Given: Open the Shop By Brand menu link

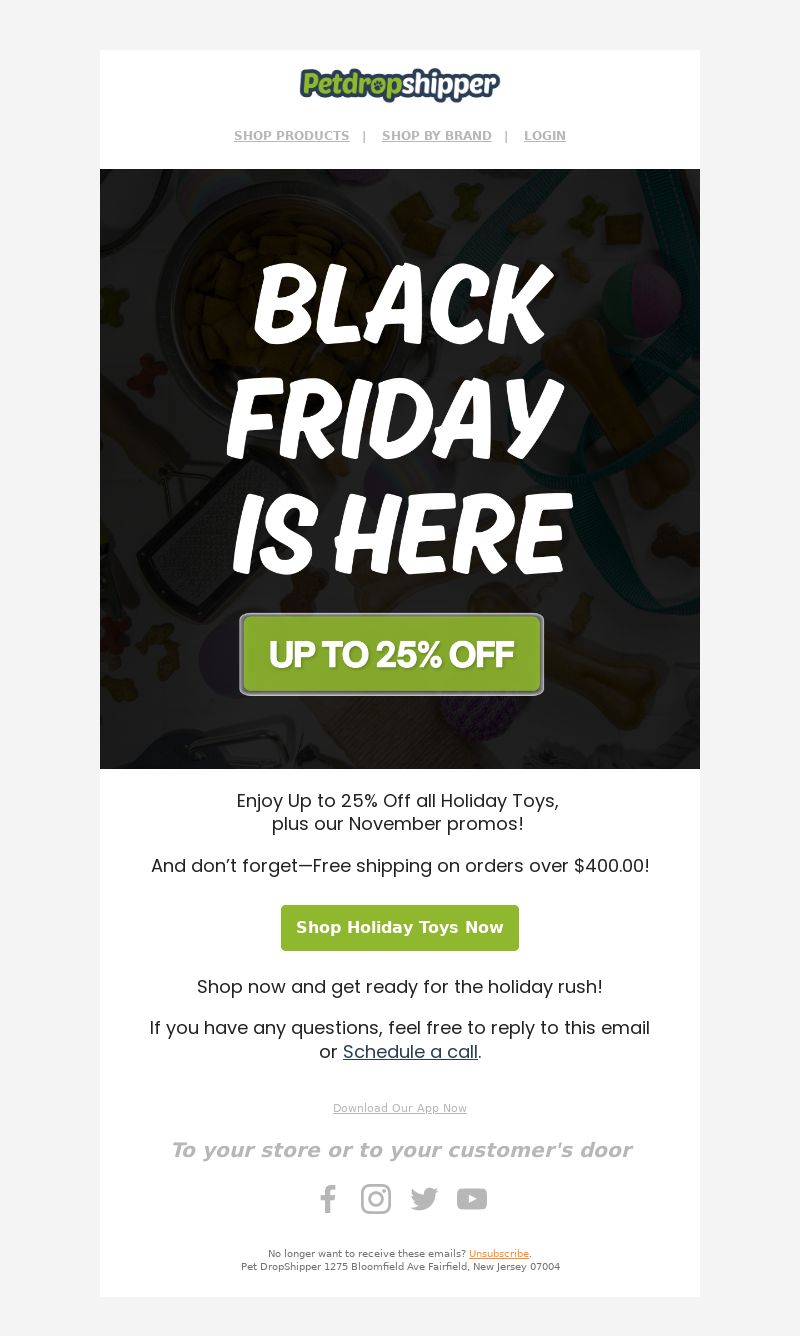Looking at the screenshot, I should (x=437, y=136).
